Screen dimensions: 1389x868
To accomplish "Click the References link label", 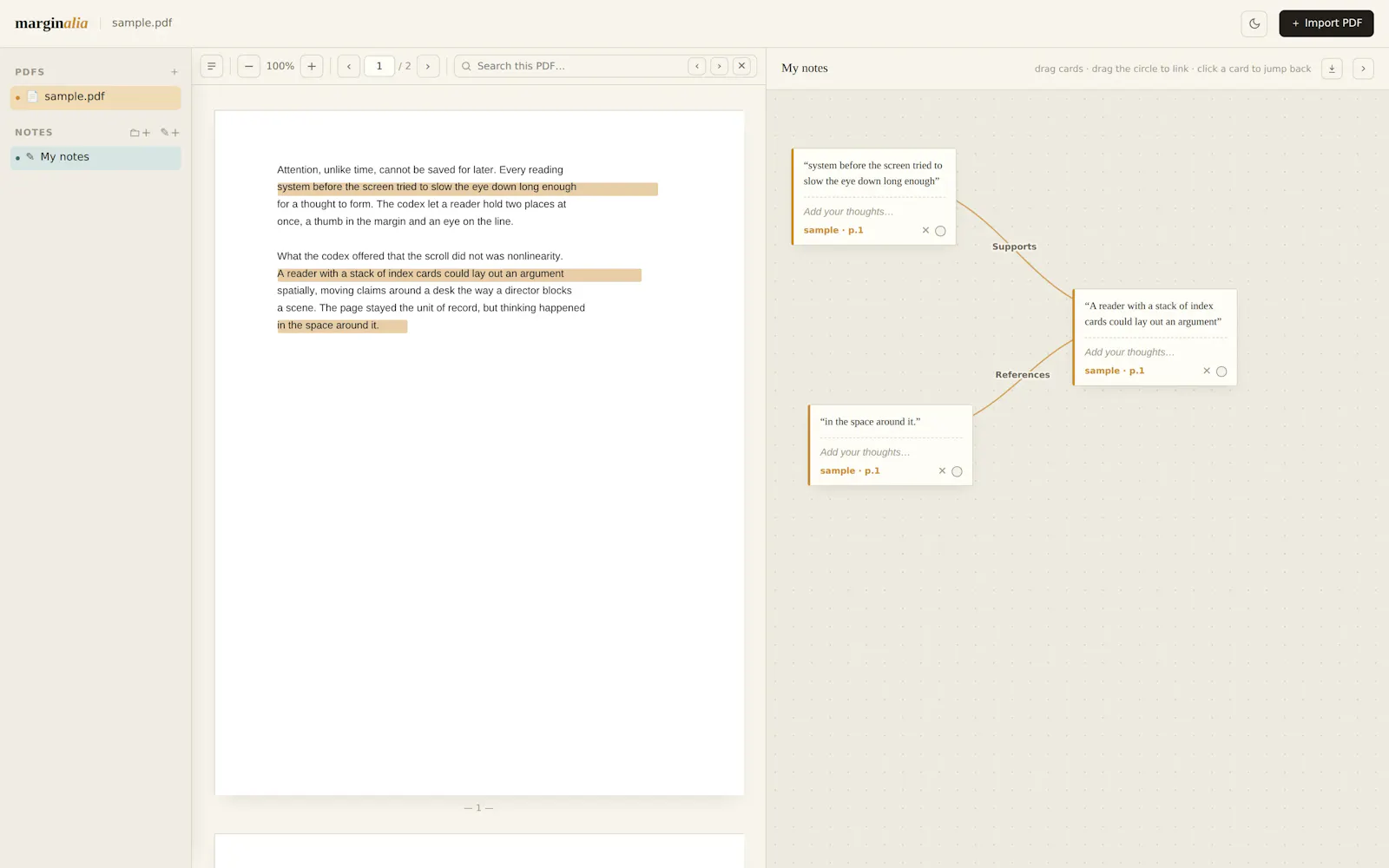I will [1023, 375].
